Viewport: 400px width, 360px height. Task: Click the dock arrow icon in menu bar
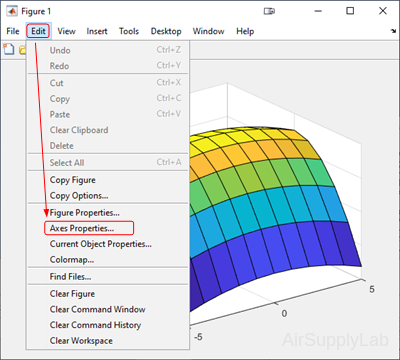[393, 31]
